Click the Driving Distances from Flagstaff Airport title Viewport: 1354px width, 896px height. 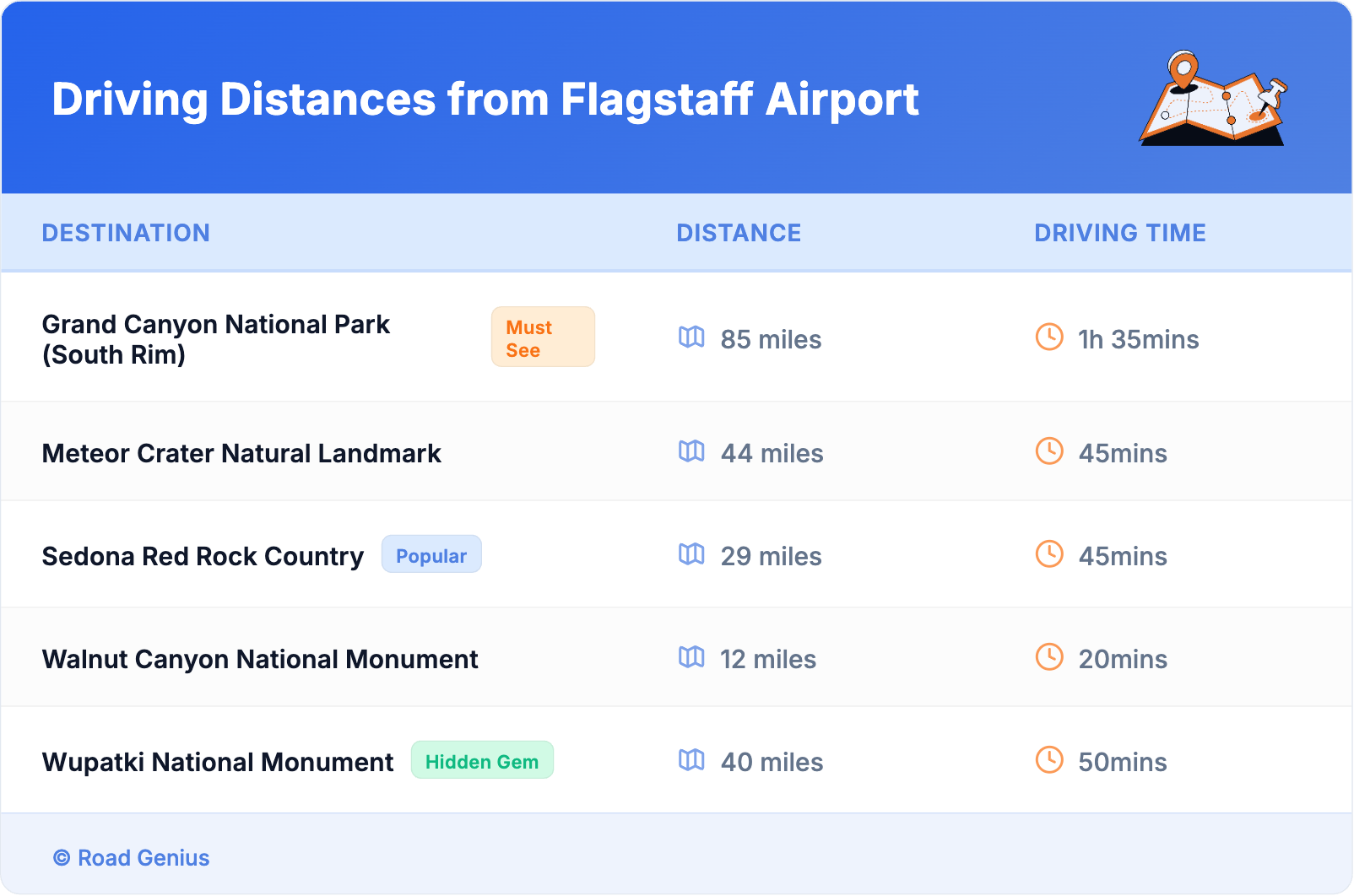(485, 100)
